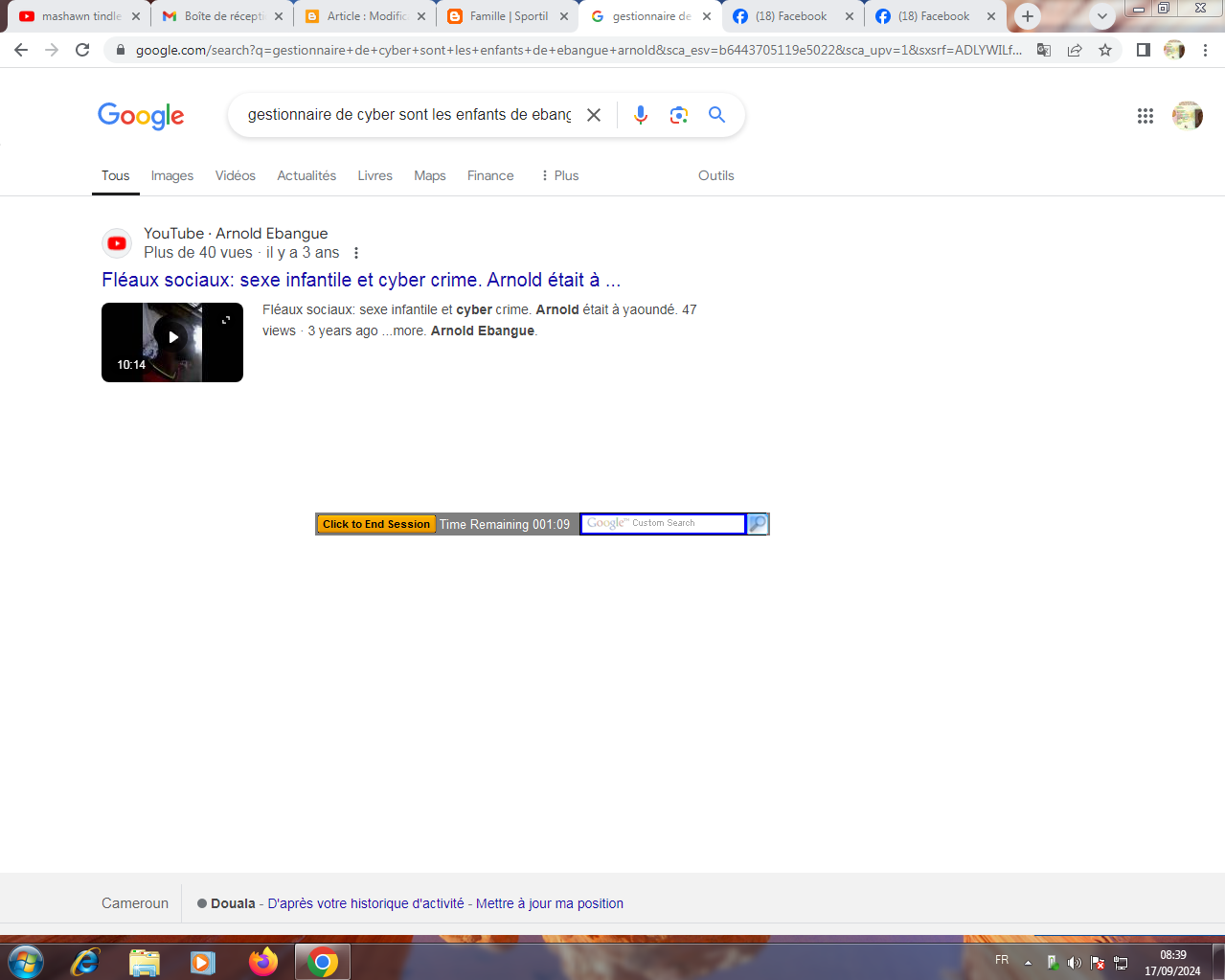Viewport: 1225px width, 980px height.
Task: Click Mettre à jour ma position link
Action: coord(550,903)
